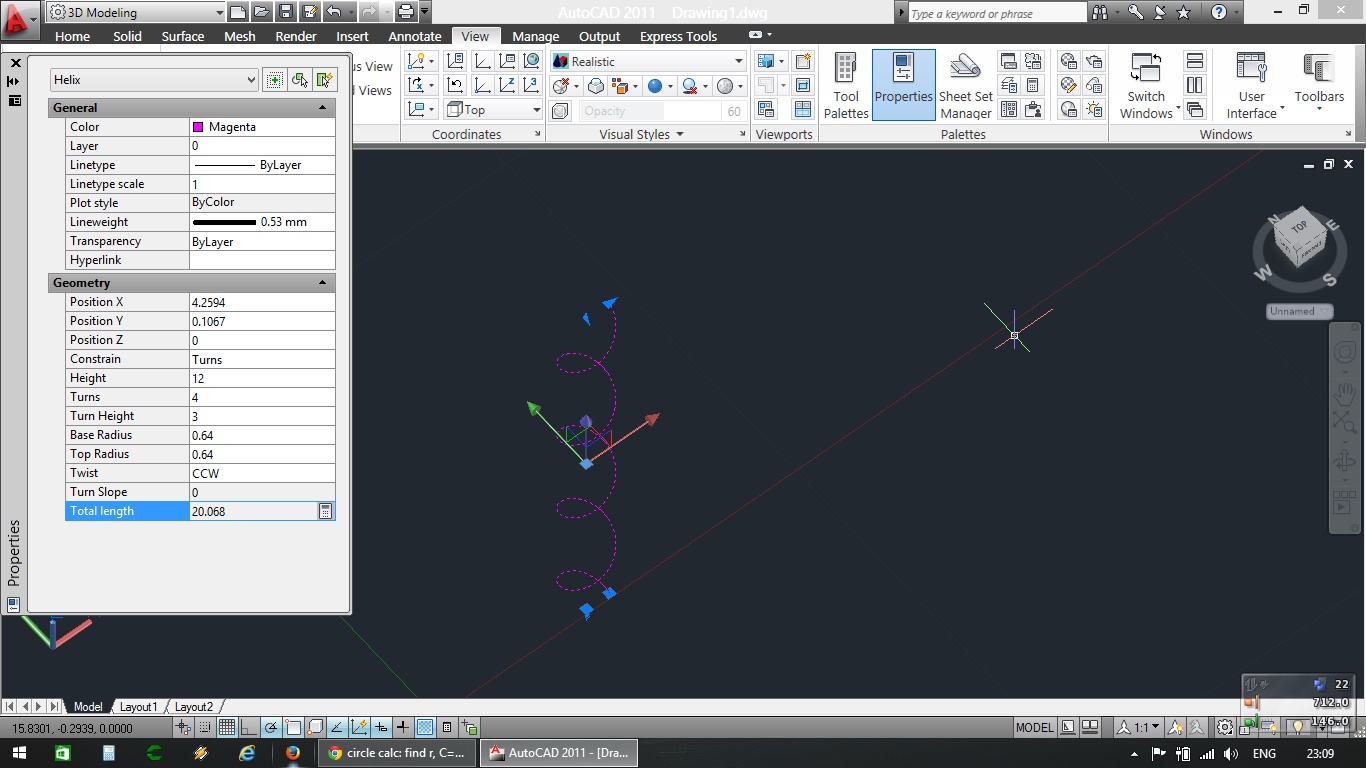
Task: Click the ENG language indicator
Action: tap(1264, 753)
